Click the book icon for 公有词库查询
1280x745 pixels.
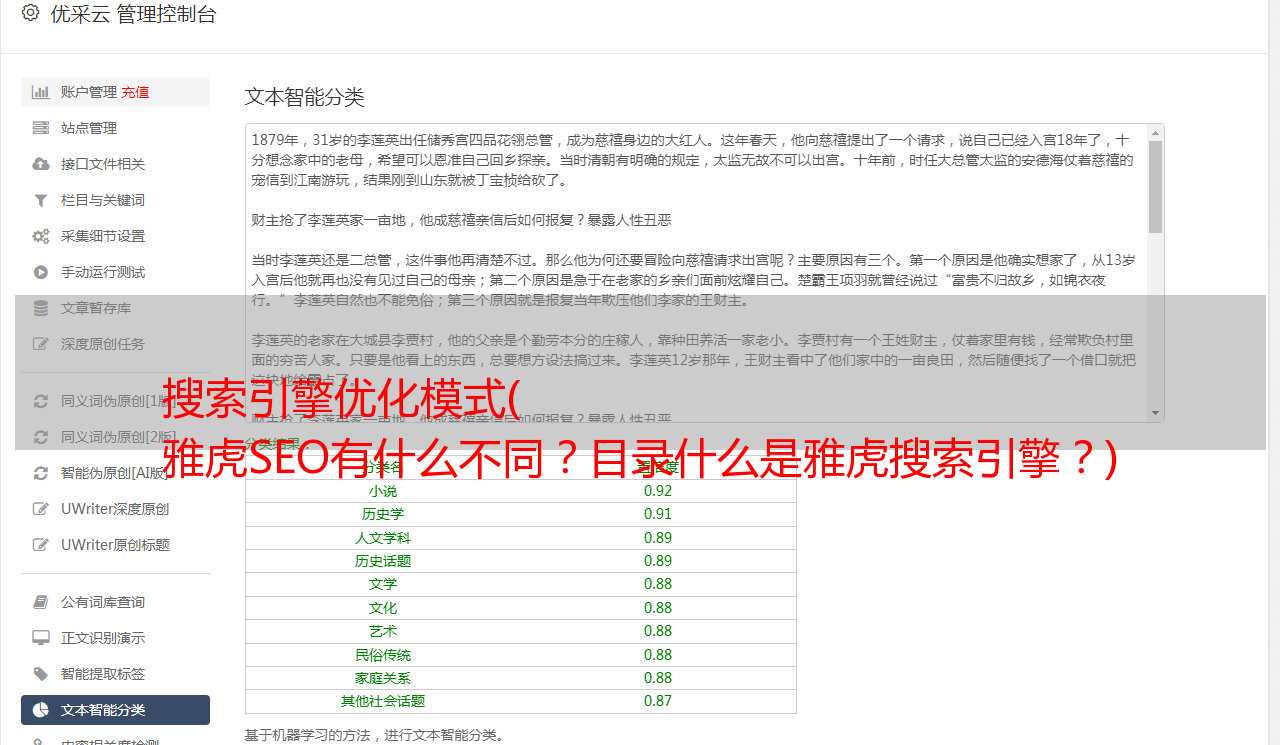tap(41, 602)
